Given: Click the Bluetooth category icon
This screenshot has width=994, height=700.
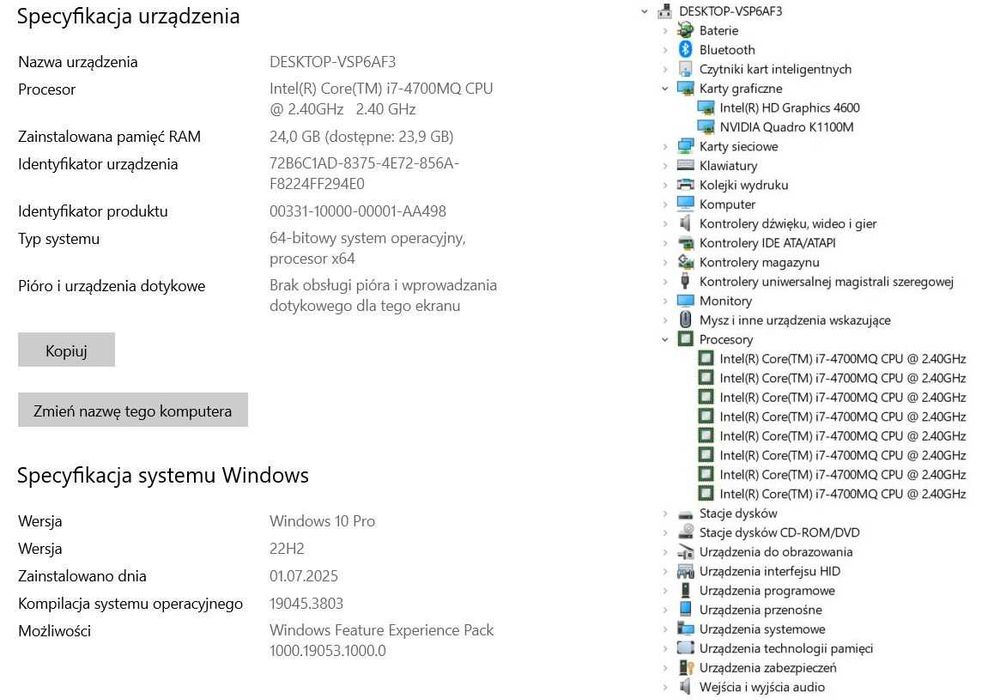Looking at the screenshot, I should (x=685, y=49).
